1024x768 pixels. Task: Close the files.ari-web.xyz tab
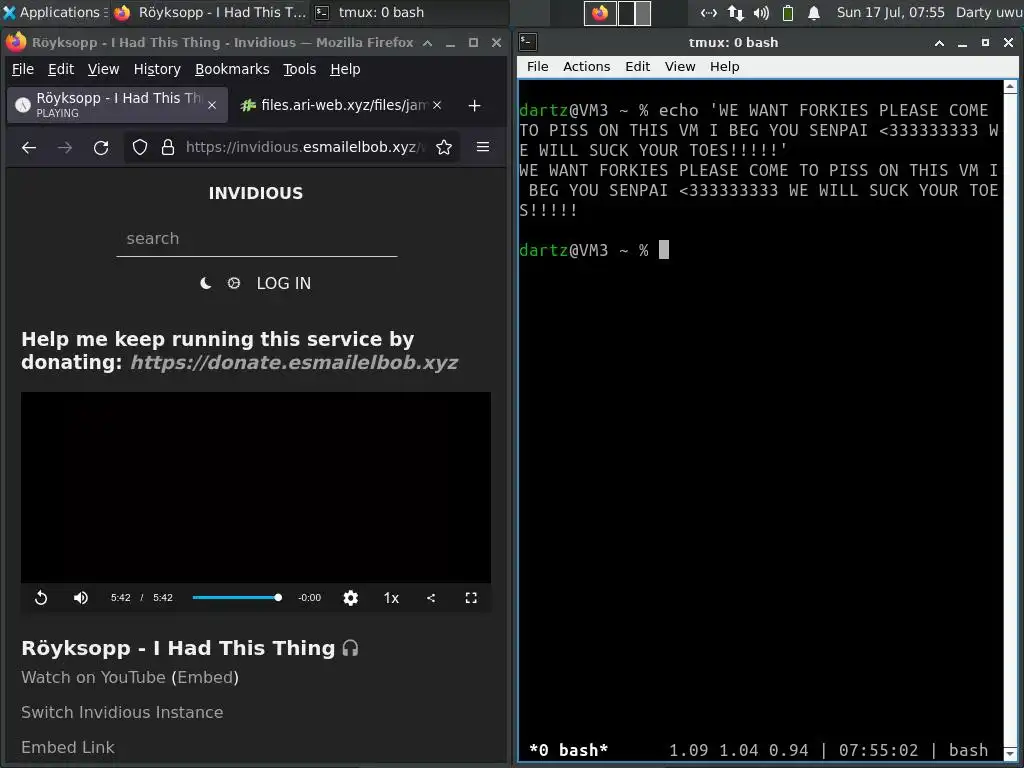point(437,105)
